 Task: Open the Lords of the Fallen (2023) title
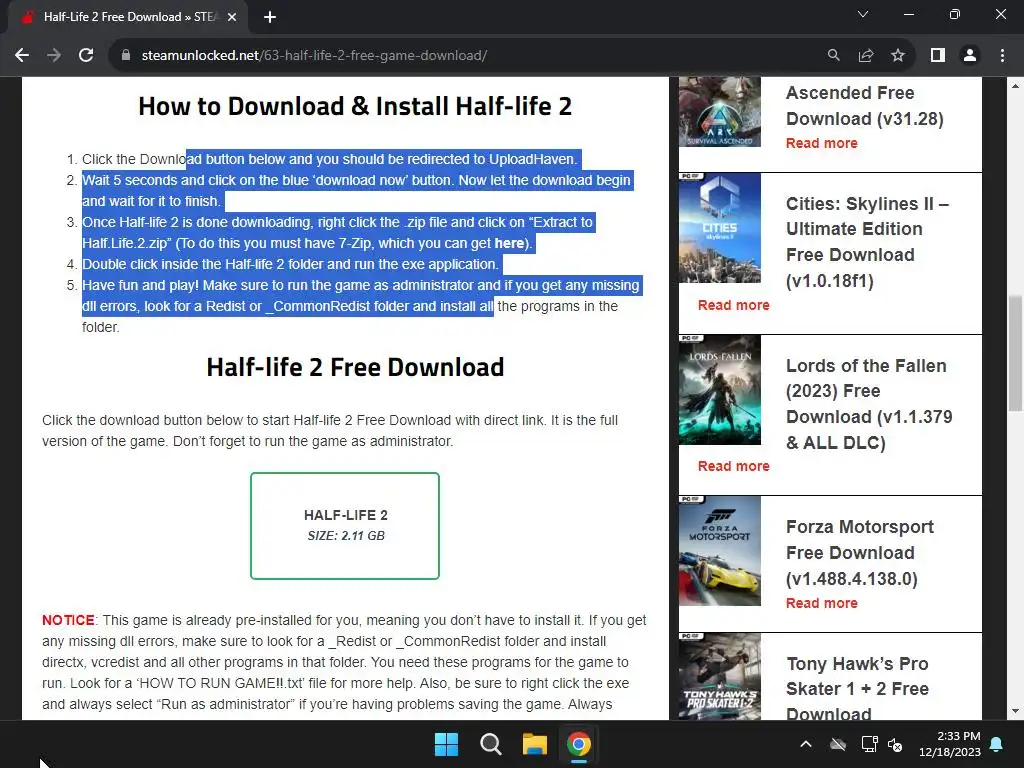coord(869,404)
